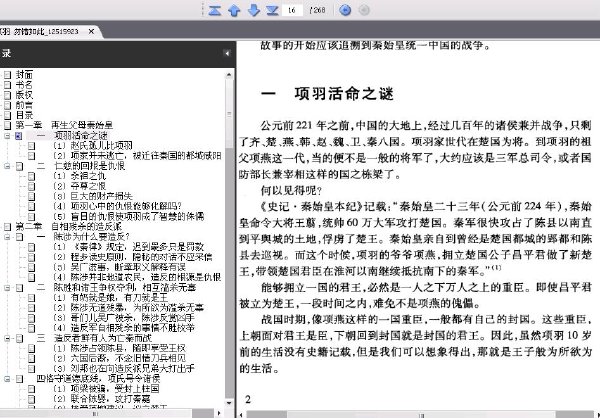Click the page icon beside 第二章 自相残杀的造反派
Image resolution: width=600 pixels, height=418 pixels.
8,227
